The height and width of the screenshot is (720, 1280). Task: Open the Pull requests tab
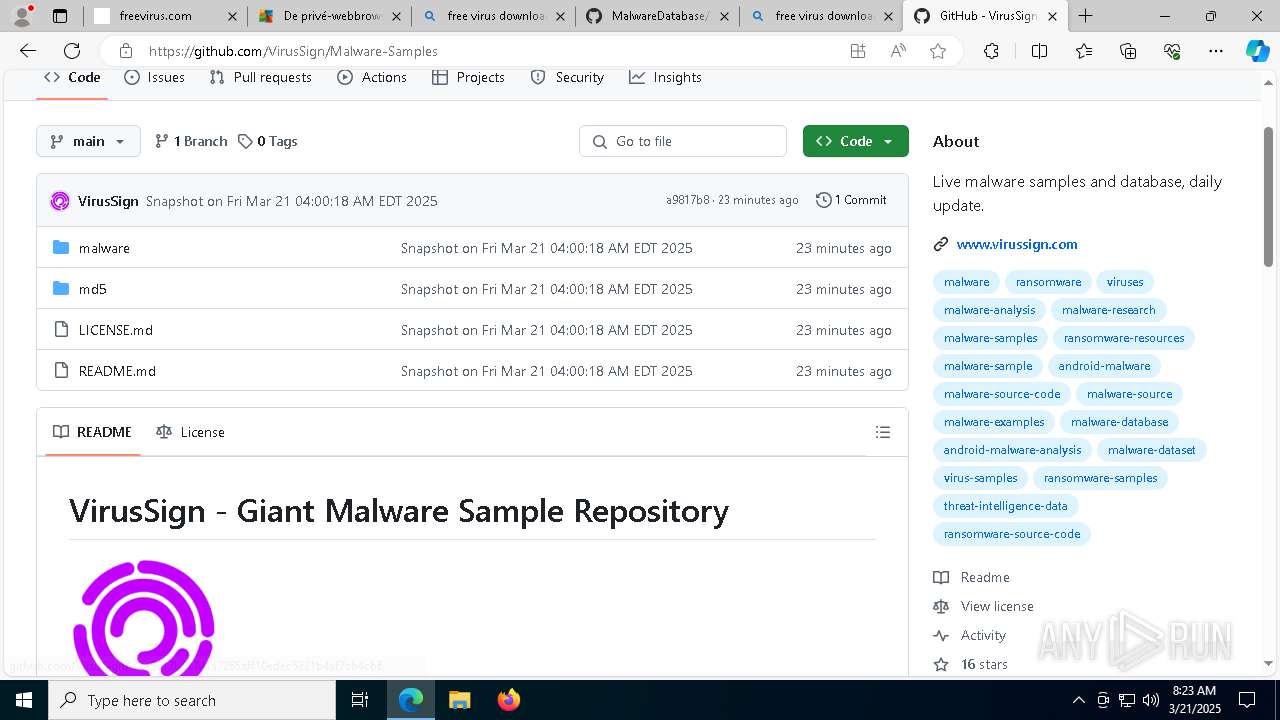pyautogui.click(x=261, y=77)
